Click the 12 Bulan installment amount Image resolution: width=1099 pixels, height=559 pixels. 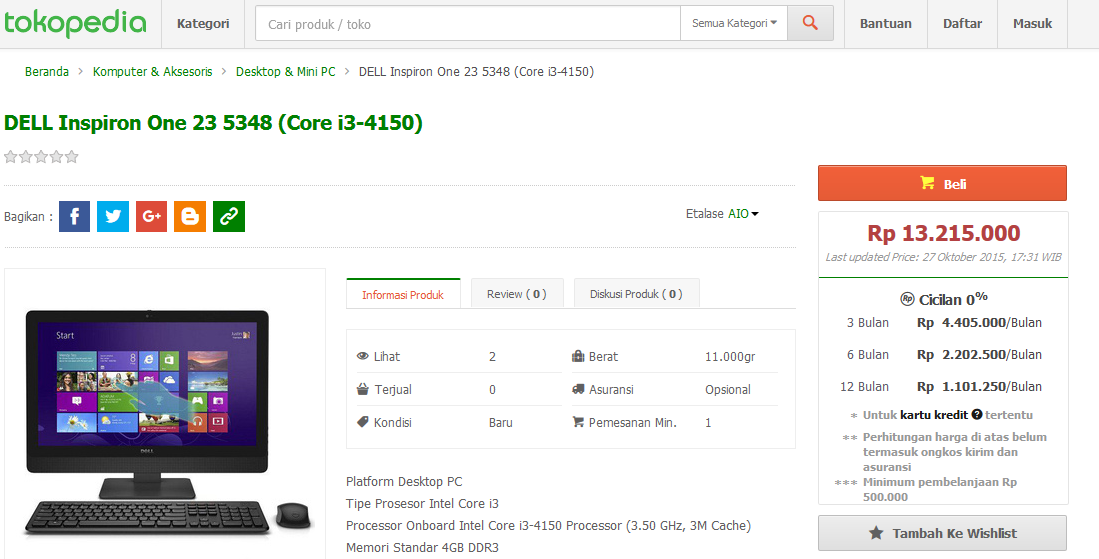pyautogui.click(x=979, y=387)
